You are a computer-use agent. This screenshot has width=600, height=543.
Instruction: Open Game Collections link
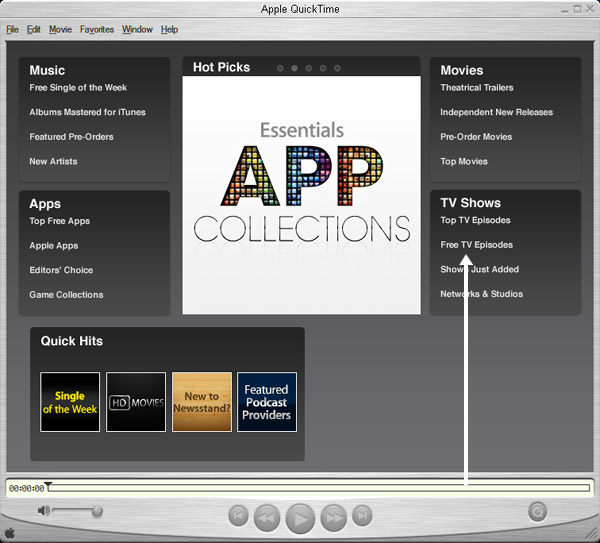[x=67, y=295]
